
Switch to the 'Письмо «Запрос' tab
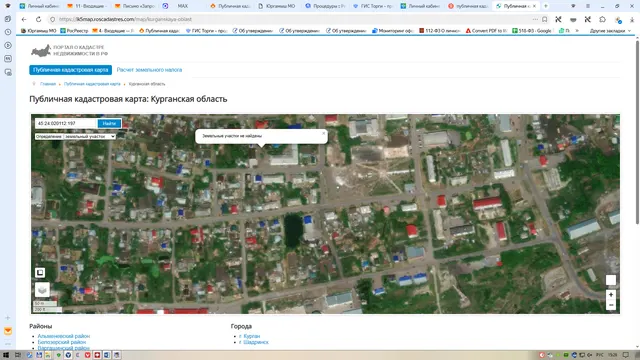[135, 6]
